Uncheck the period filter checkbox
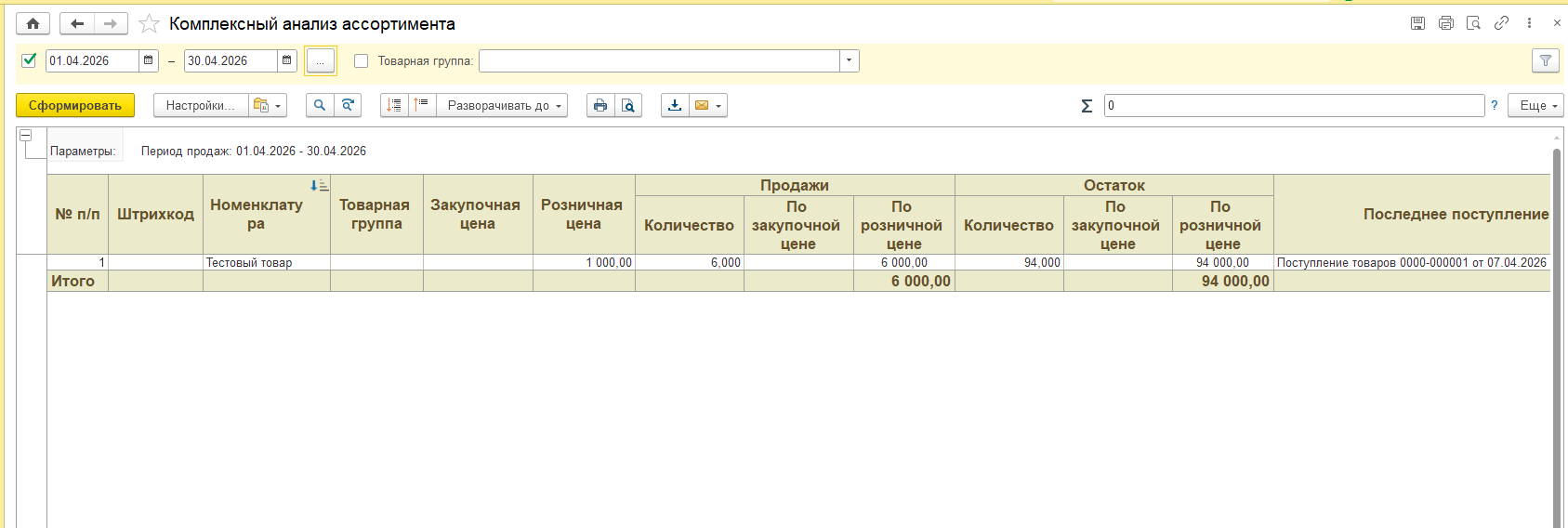The width and height of the screenshot is (1568, 528). (x=29, y=60)
